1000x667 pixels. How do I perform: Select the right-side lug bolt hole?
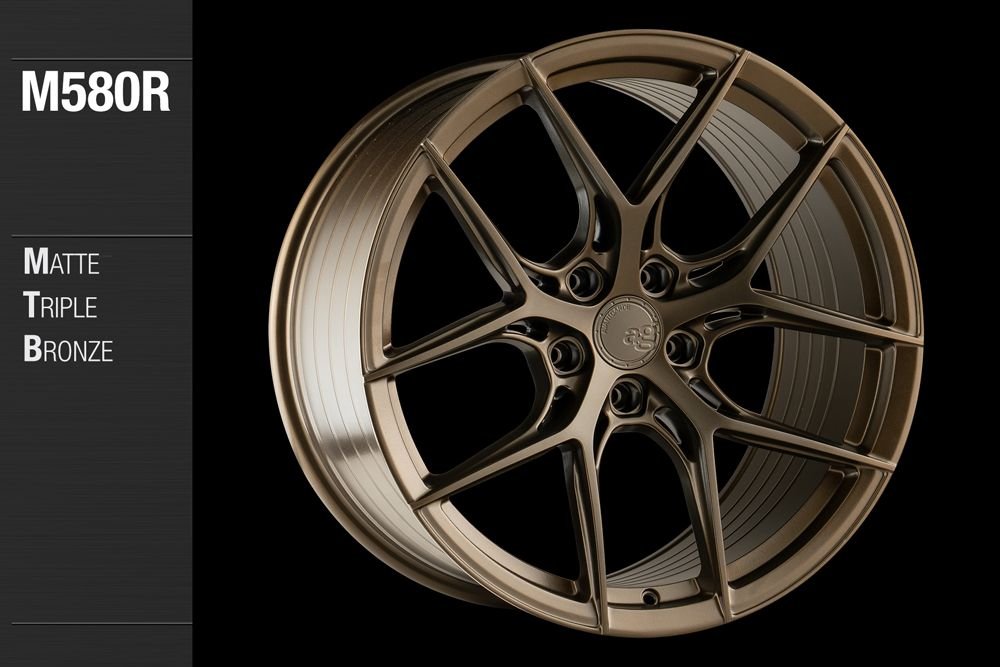click(x=682, y=347)
